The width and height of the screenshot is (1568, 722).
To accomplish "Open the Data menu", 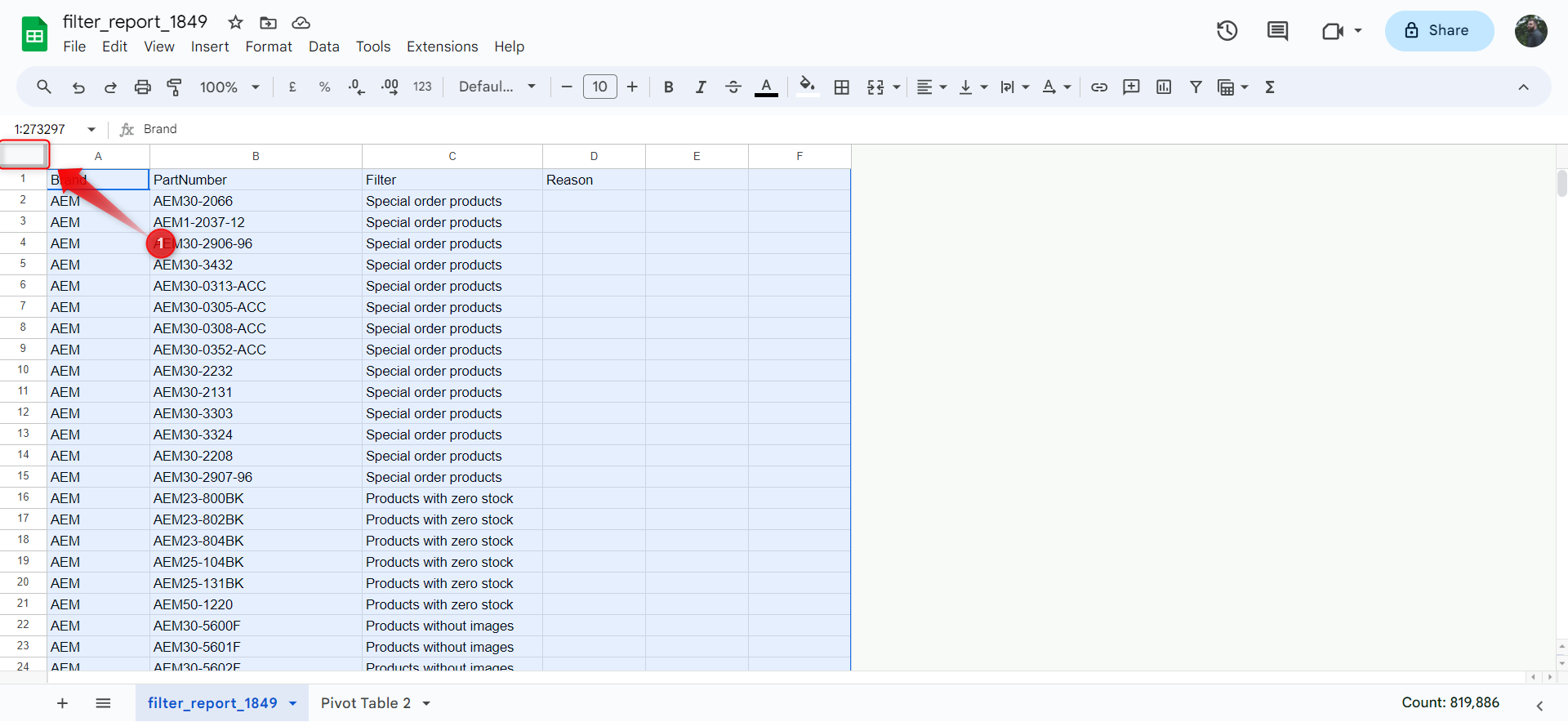I will click(x=323, y=47).
